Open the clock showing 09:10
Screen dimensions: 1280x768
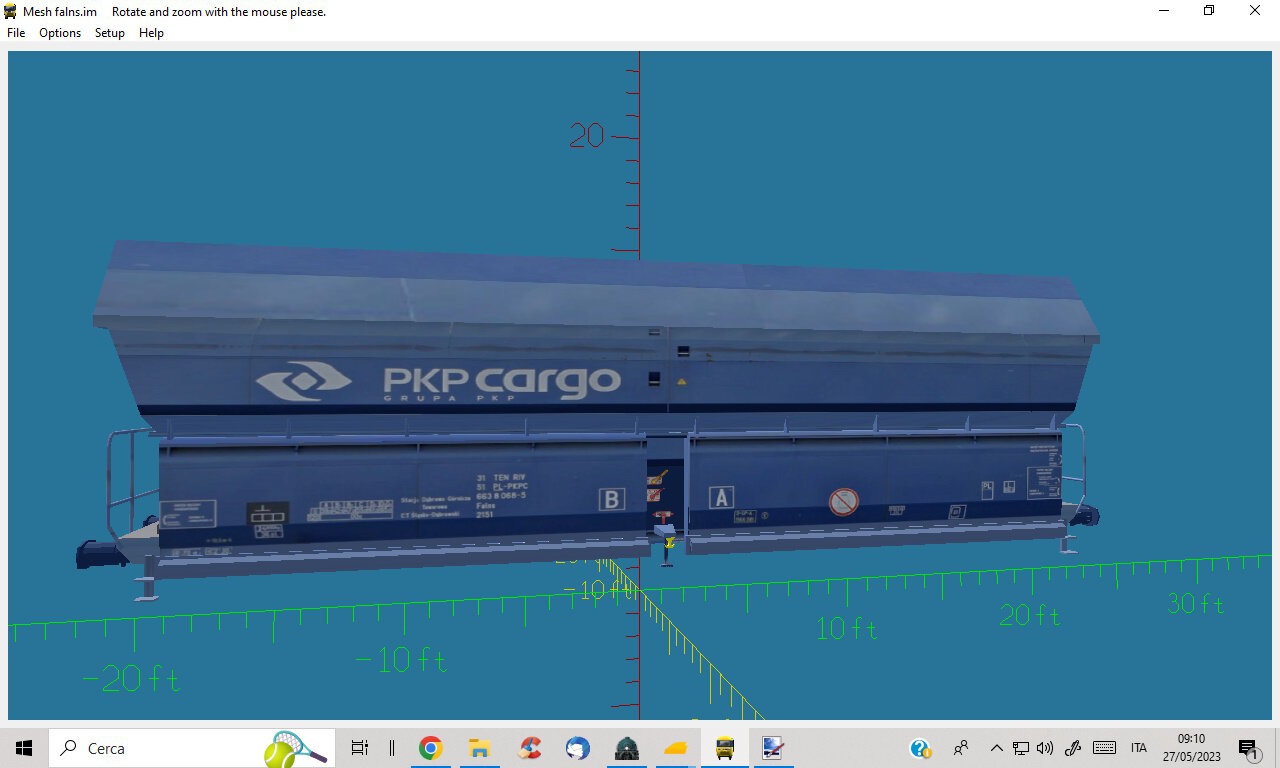pyautogui.click(x=1191, y=748)
